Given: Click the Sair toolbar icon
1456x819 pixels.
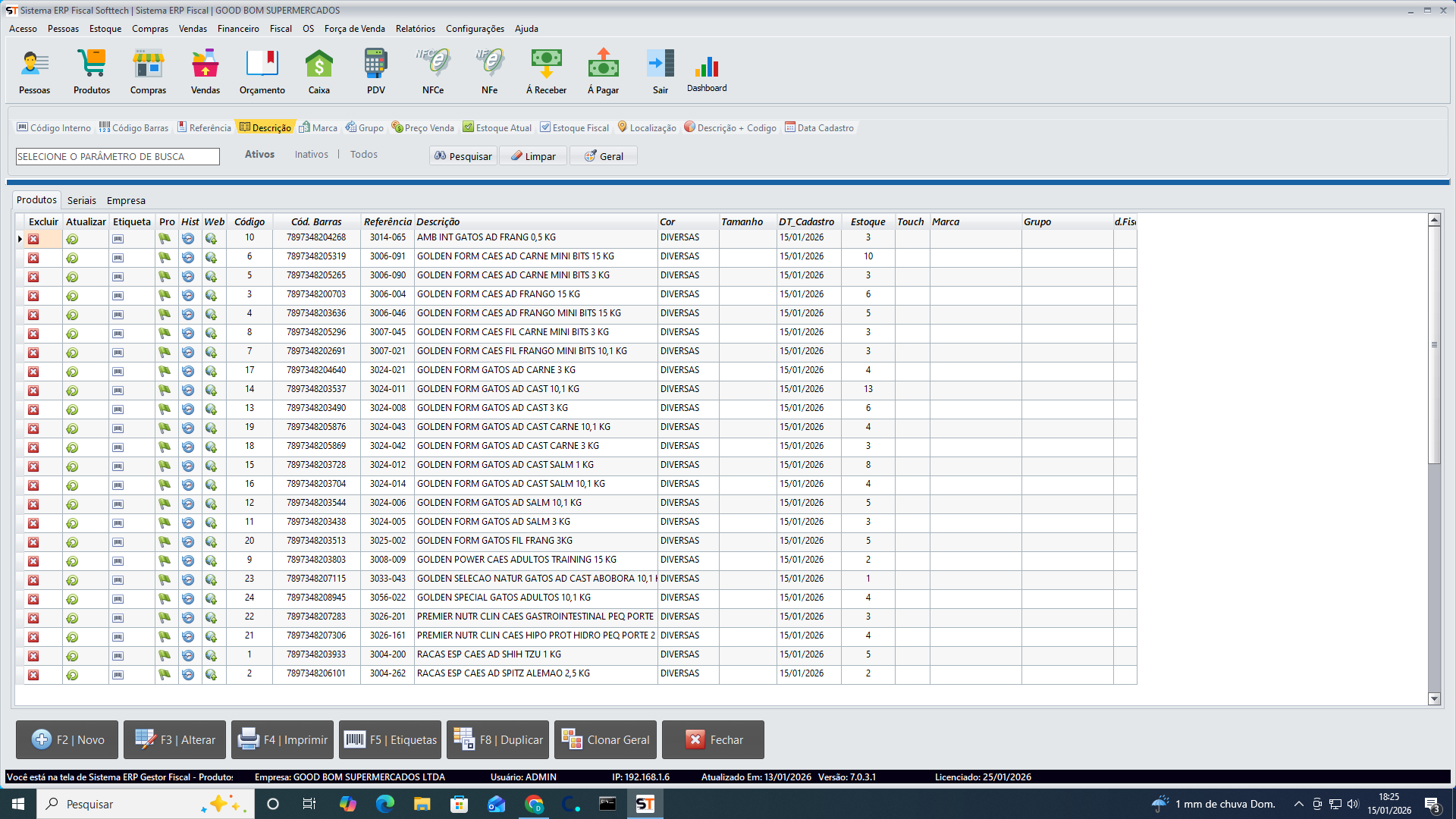Looking at the screenshot, I should [660, 70].
